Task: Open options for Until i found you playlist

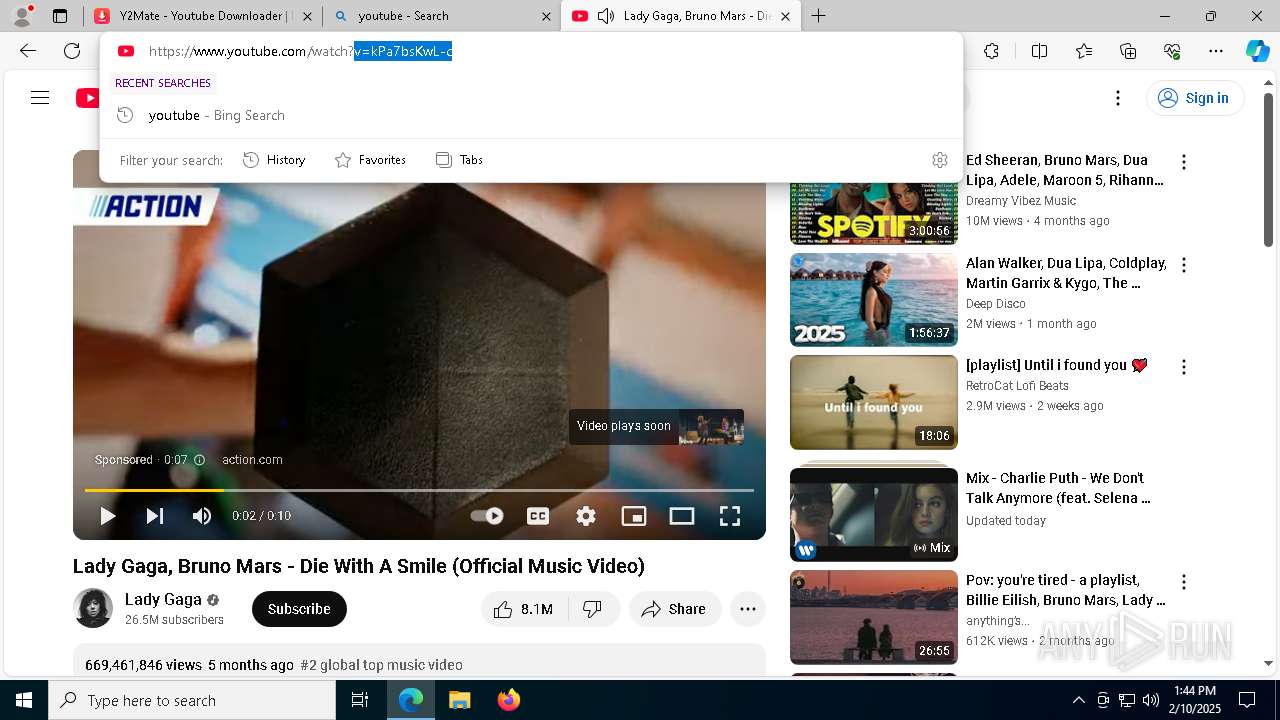Action: pos(1184,367)
